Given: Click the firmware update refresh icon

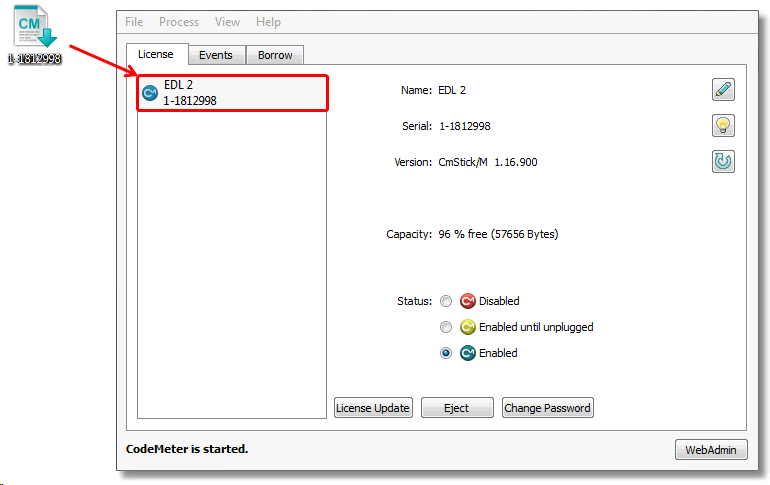Looking at the screenshot, I should [723, 162].
